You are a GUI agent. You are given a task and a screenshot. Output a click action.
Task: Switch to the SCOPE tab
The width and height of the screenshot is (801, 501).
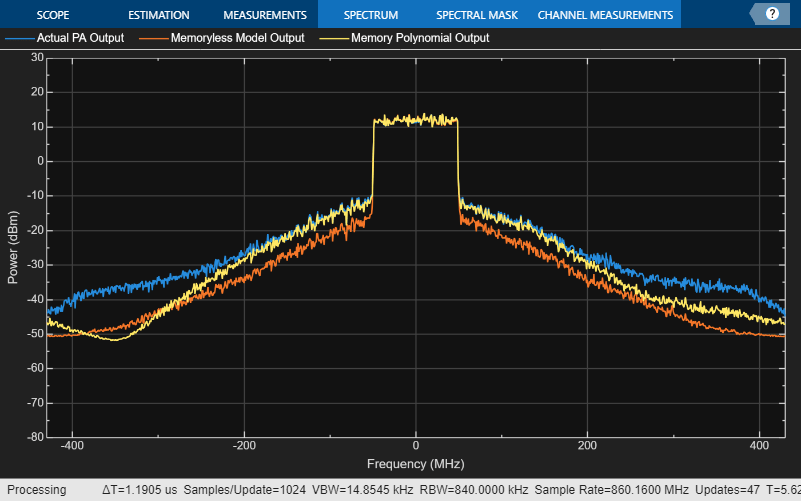coord(53,15)
